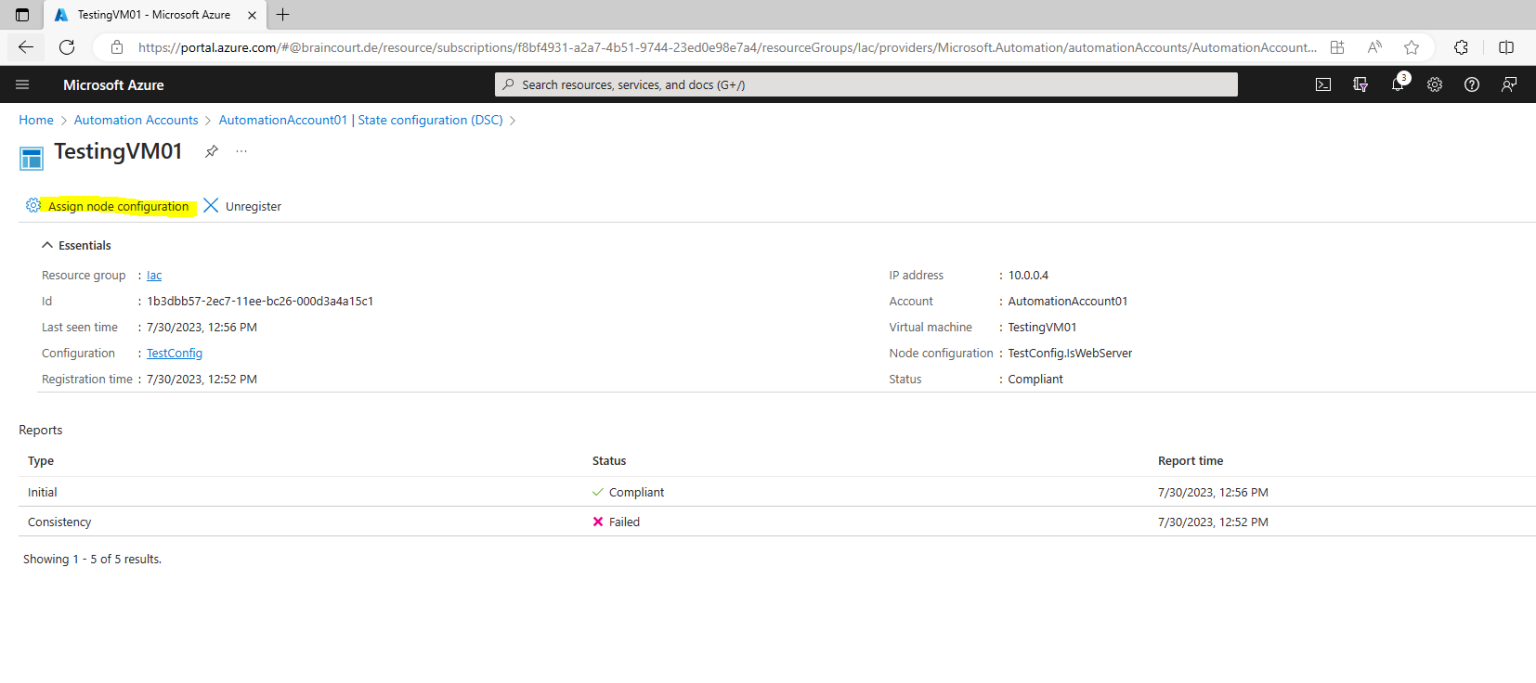Collapse the Essentials section
This screenshot has height=683, width=1536.
point(47,244)
